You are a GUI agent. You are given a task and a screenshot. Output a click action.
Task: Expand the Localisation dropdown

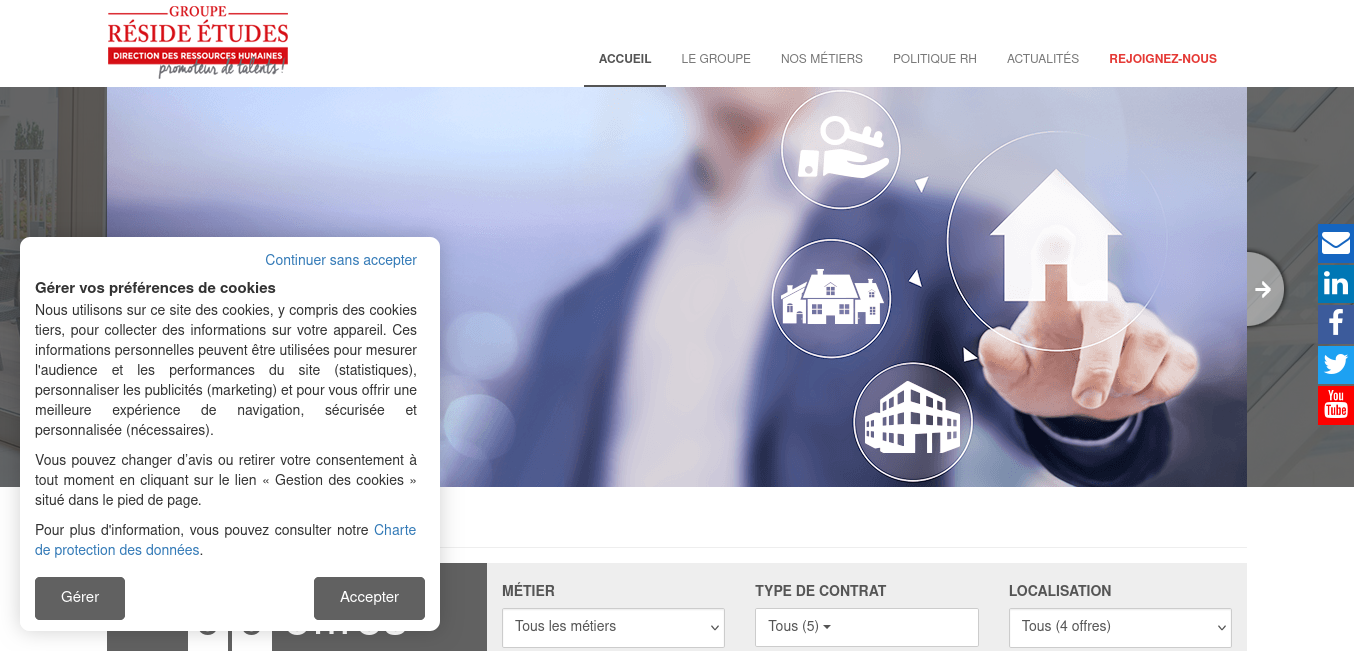coord(1119,627)
